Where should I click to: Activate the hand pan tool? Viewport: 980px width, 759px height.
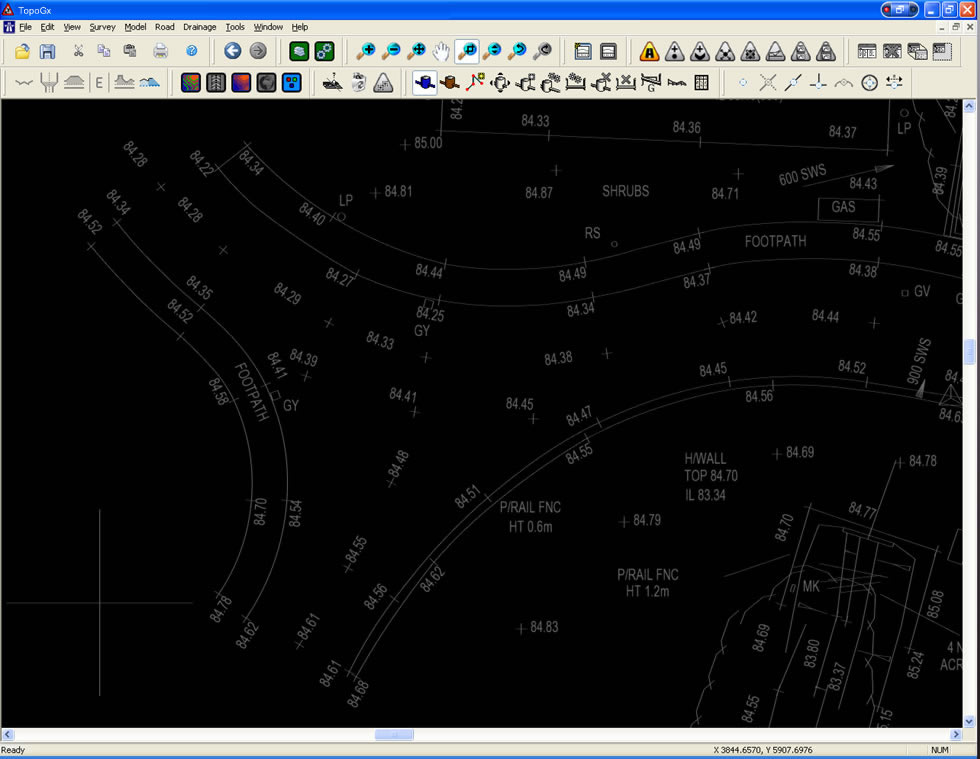tap(442, 51)
